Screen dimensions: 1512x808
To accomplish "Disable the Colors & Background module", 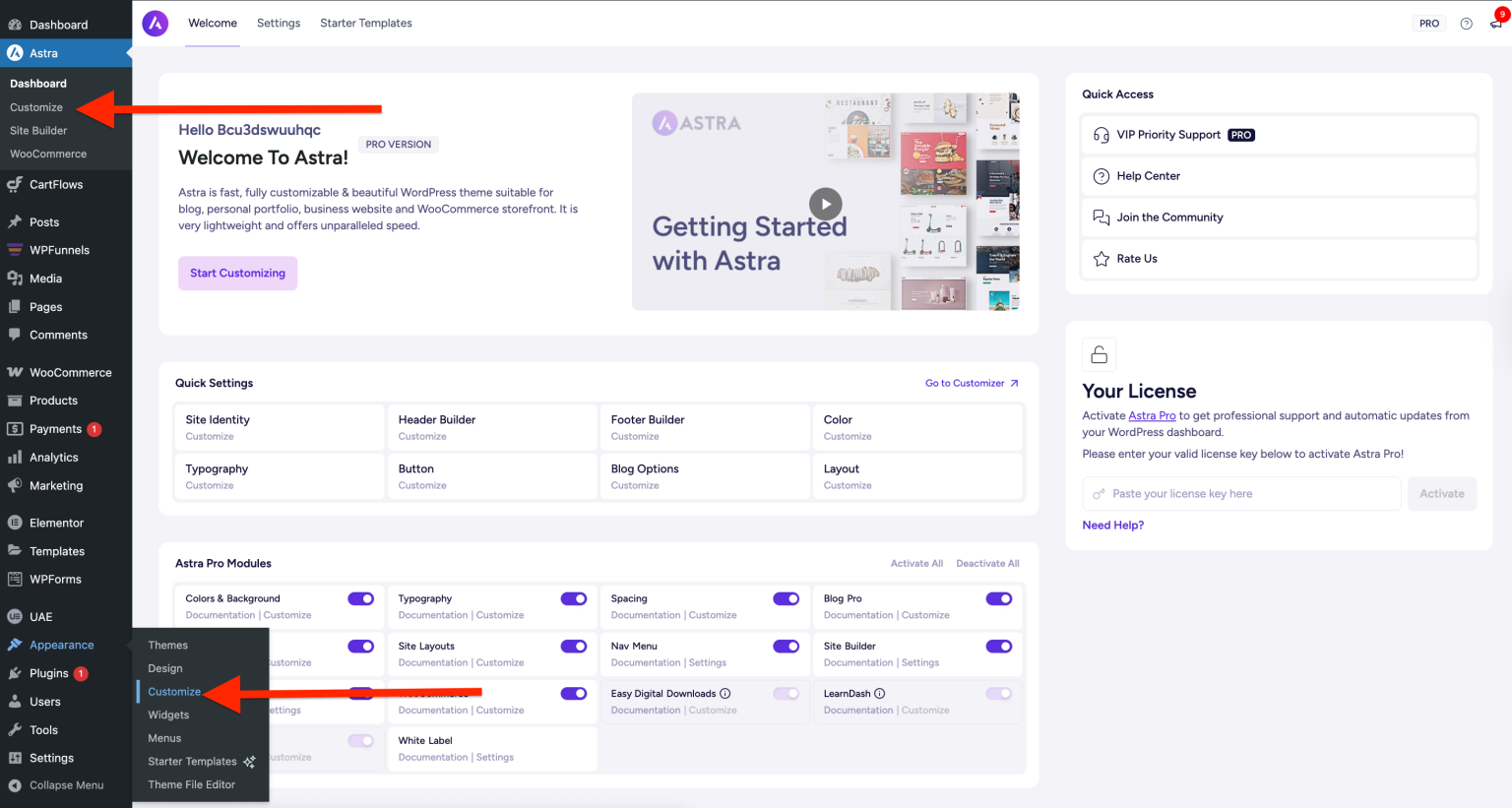I will pos(360,598).
